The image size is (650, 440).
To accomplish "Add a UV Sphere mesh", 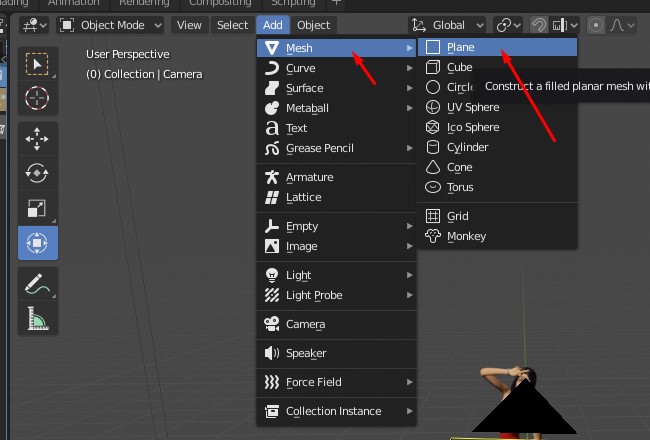I will click(497, 107).
